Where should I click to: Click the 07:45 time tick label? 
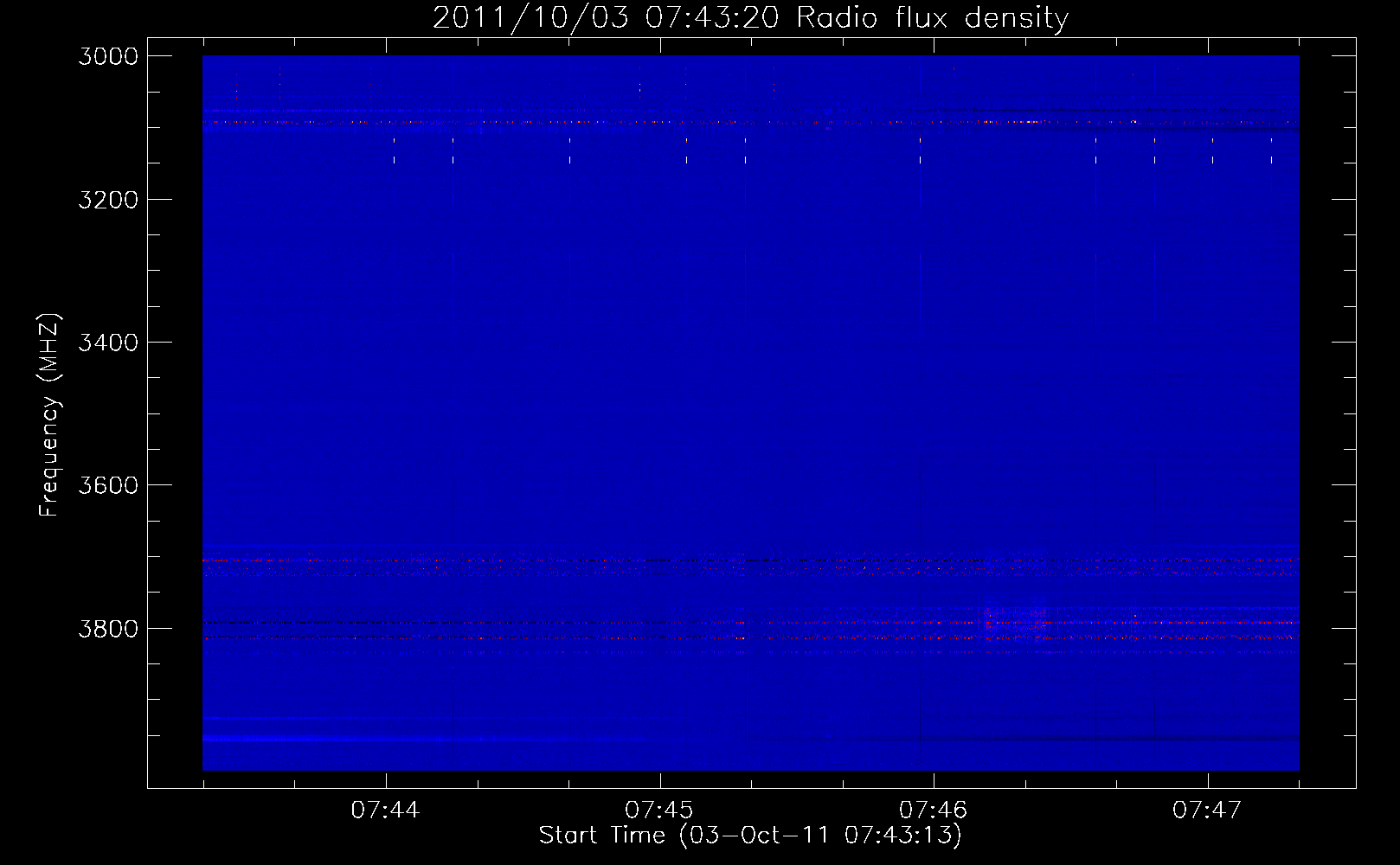click(659, 810)
